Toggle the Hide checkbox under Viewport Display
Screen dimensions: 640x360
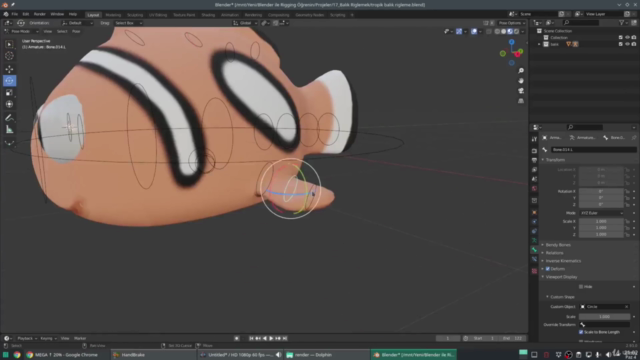(581, 287)
